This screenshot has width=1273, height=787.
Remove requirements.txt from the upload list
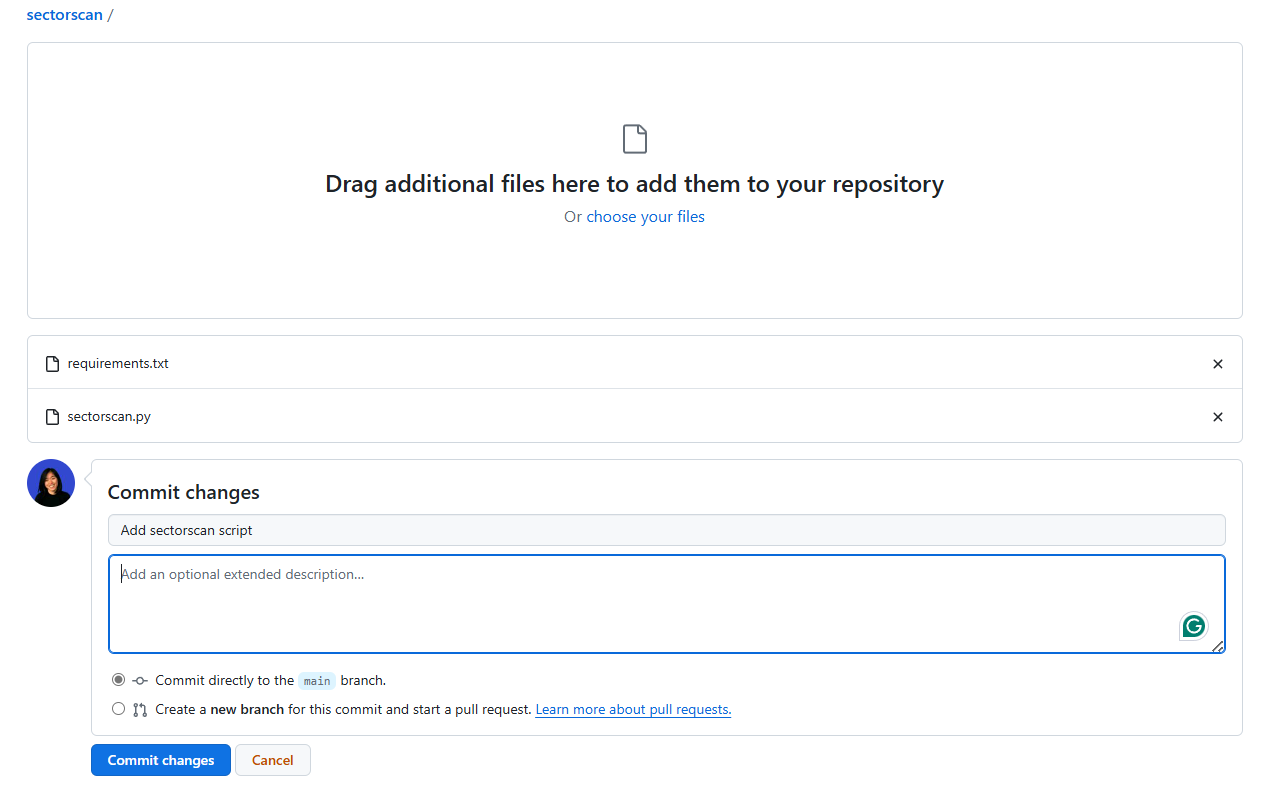(x=1217, y=364)
